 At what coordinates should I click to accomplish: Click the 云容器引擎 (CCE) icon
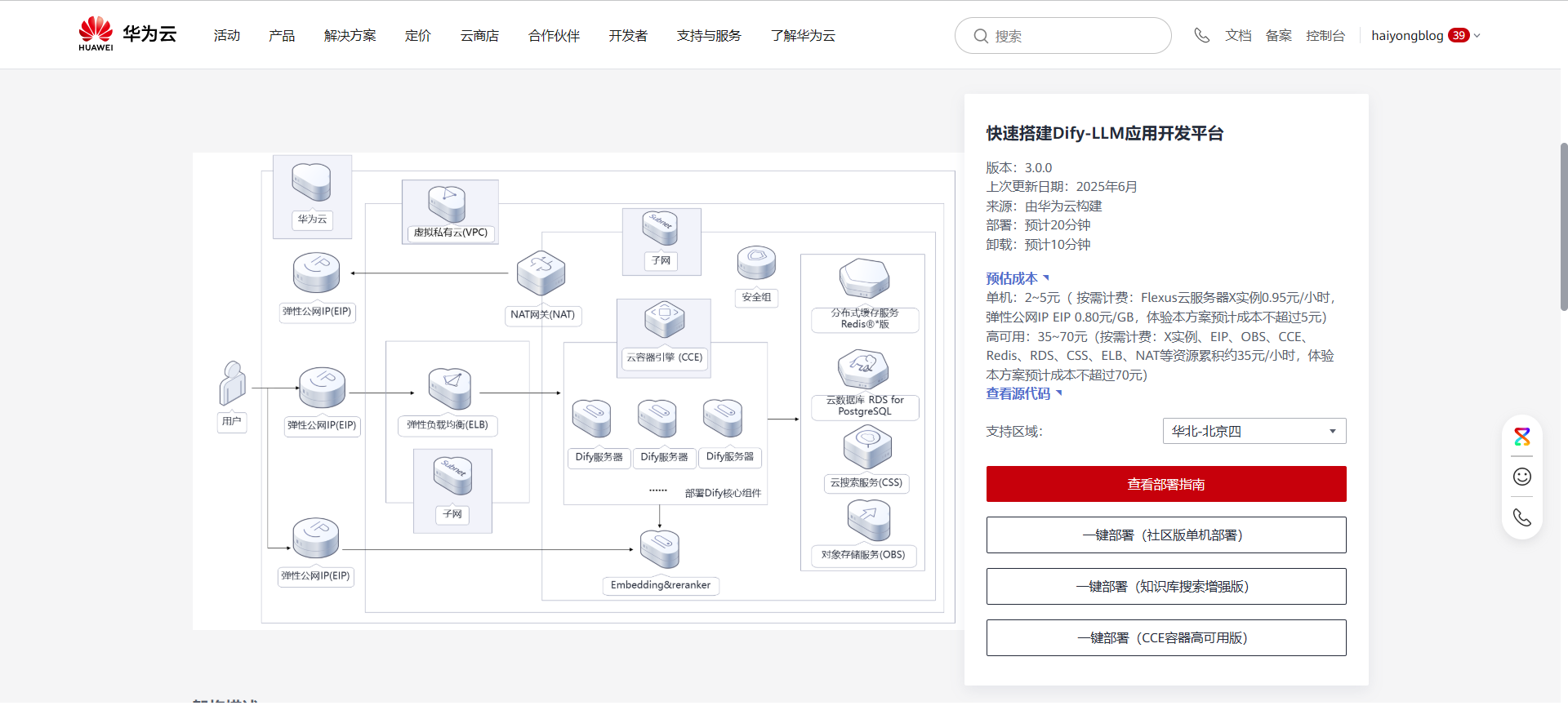(665, 319)
